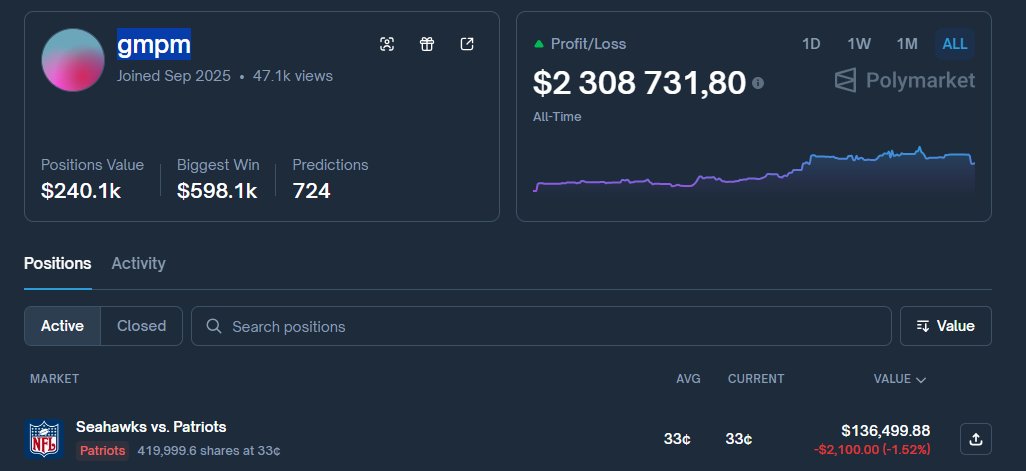This screenshot has width=1026, height=471.
Task: Click the All-Time label under profit
Action: click(x=557, y=116)
